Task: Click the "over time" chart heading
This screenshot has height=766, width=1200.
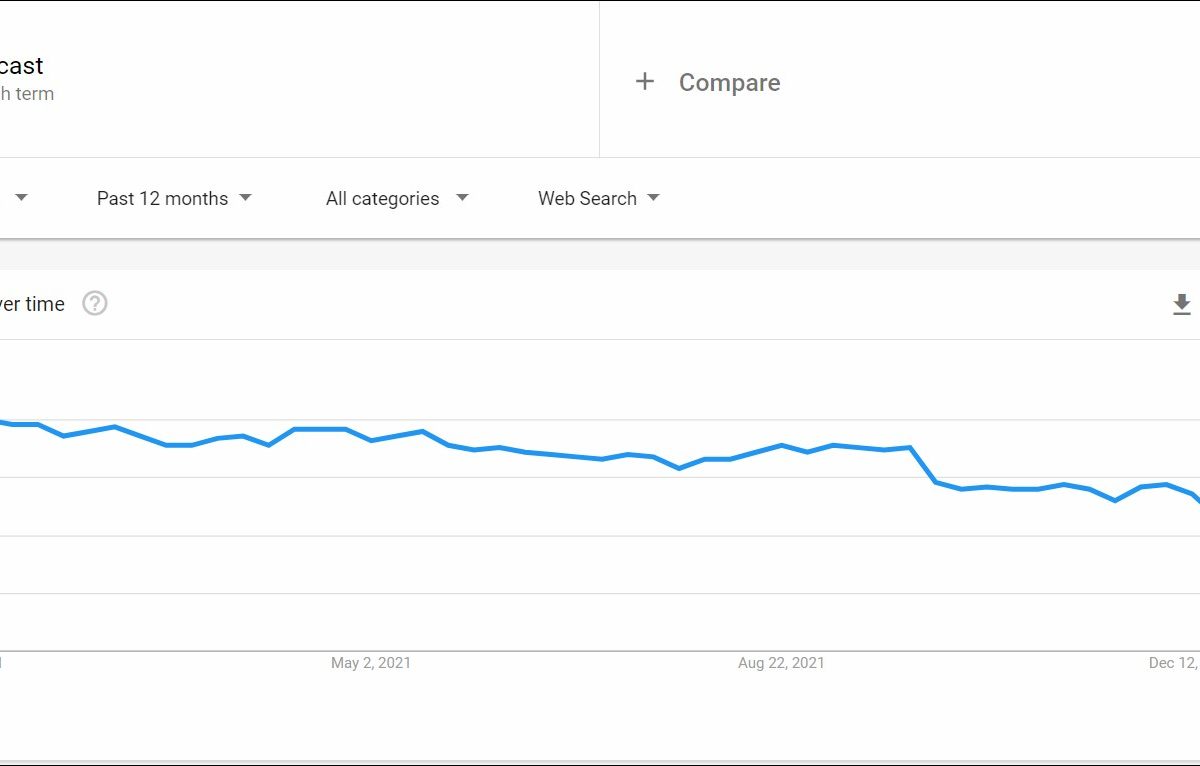Action: coord(32,304)
